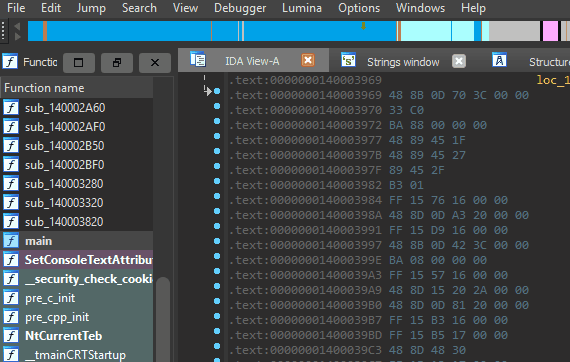Open the View menu
The width and height of the screenshot is (570, 362).
(185, 8)
